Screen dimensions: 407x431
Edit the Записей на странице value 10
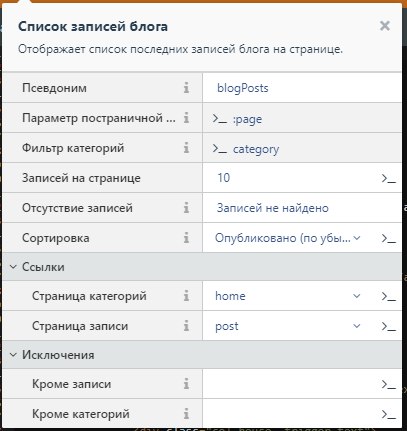tap(290, 178)
